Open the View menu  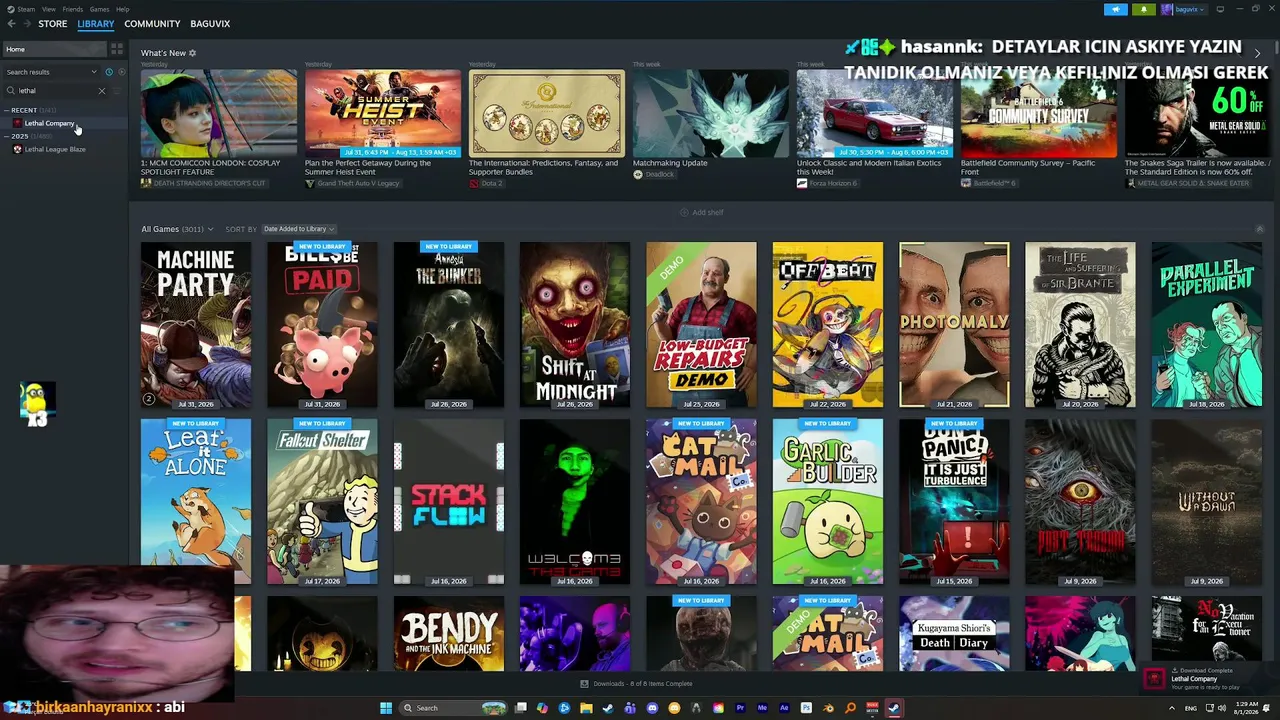(48, 9)
